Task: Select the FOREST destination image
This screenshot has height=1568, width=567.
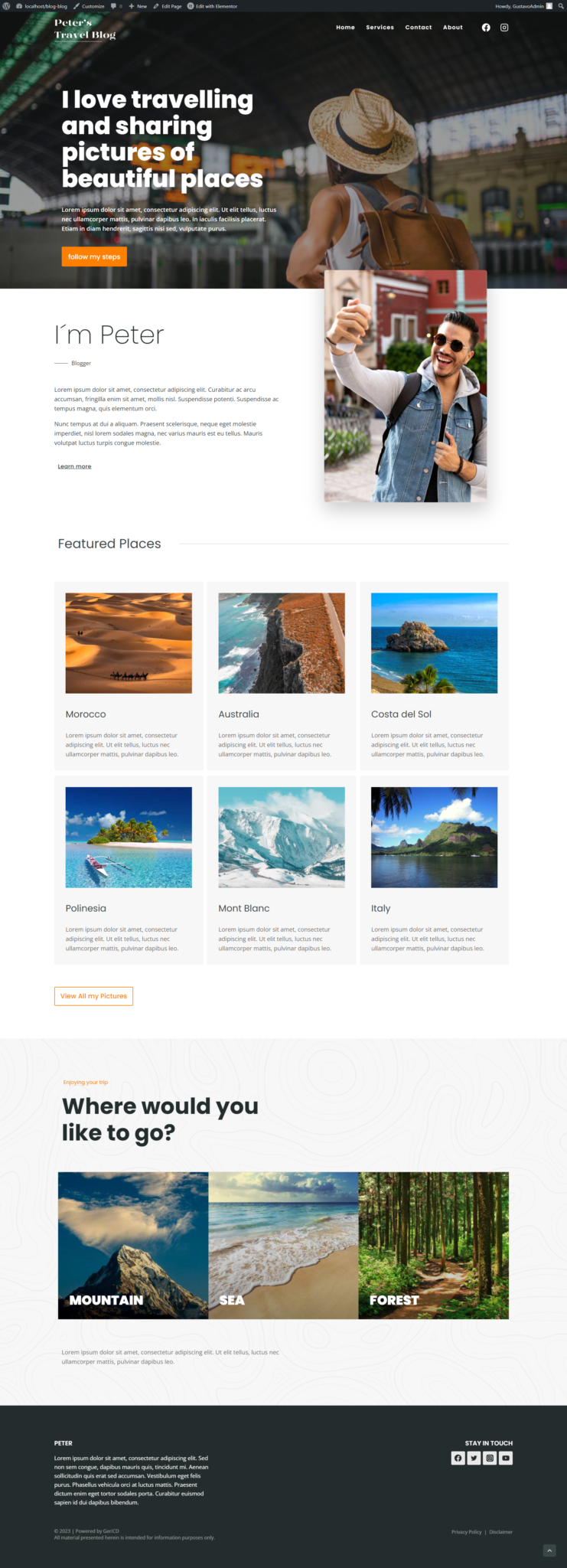Action: (433, 1245)
